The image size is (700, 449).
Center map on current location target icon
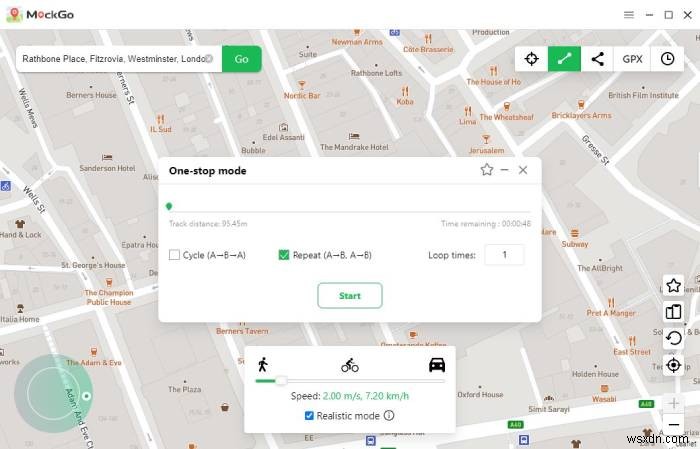click(673, 365)
